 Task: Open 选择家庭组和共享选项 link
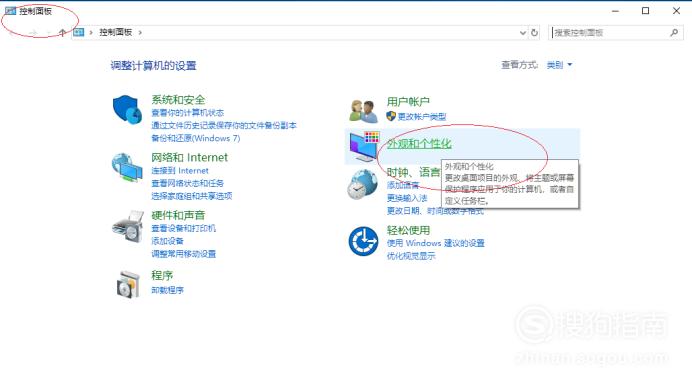click(192, 196)
